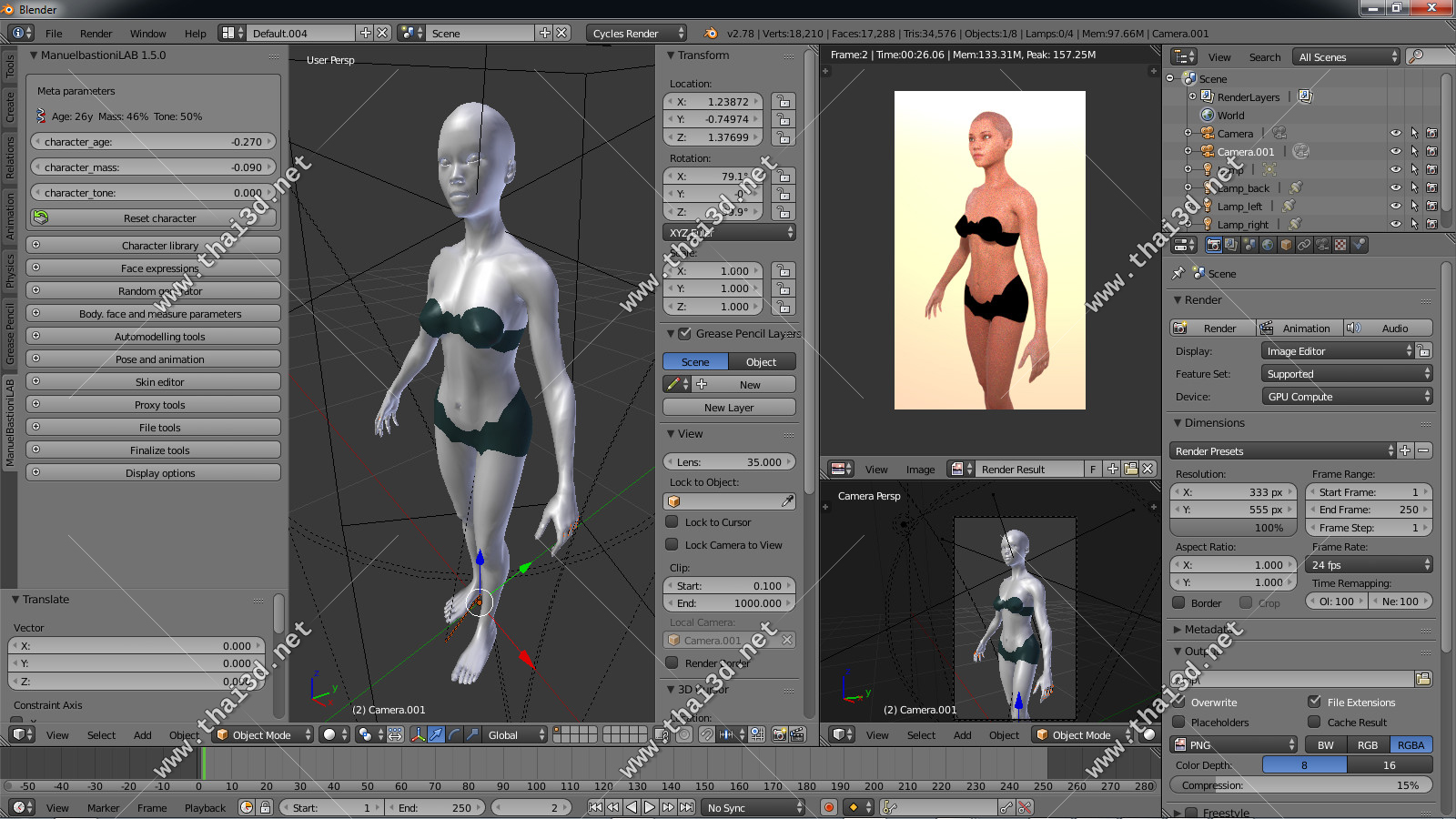
Task: Enable the Border checkbox
Action: click(x=1178, y=602)
